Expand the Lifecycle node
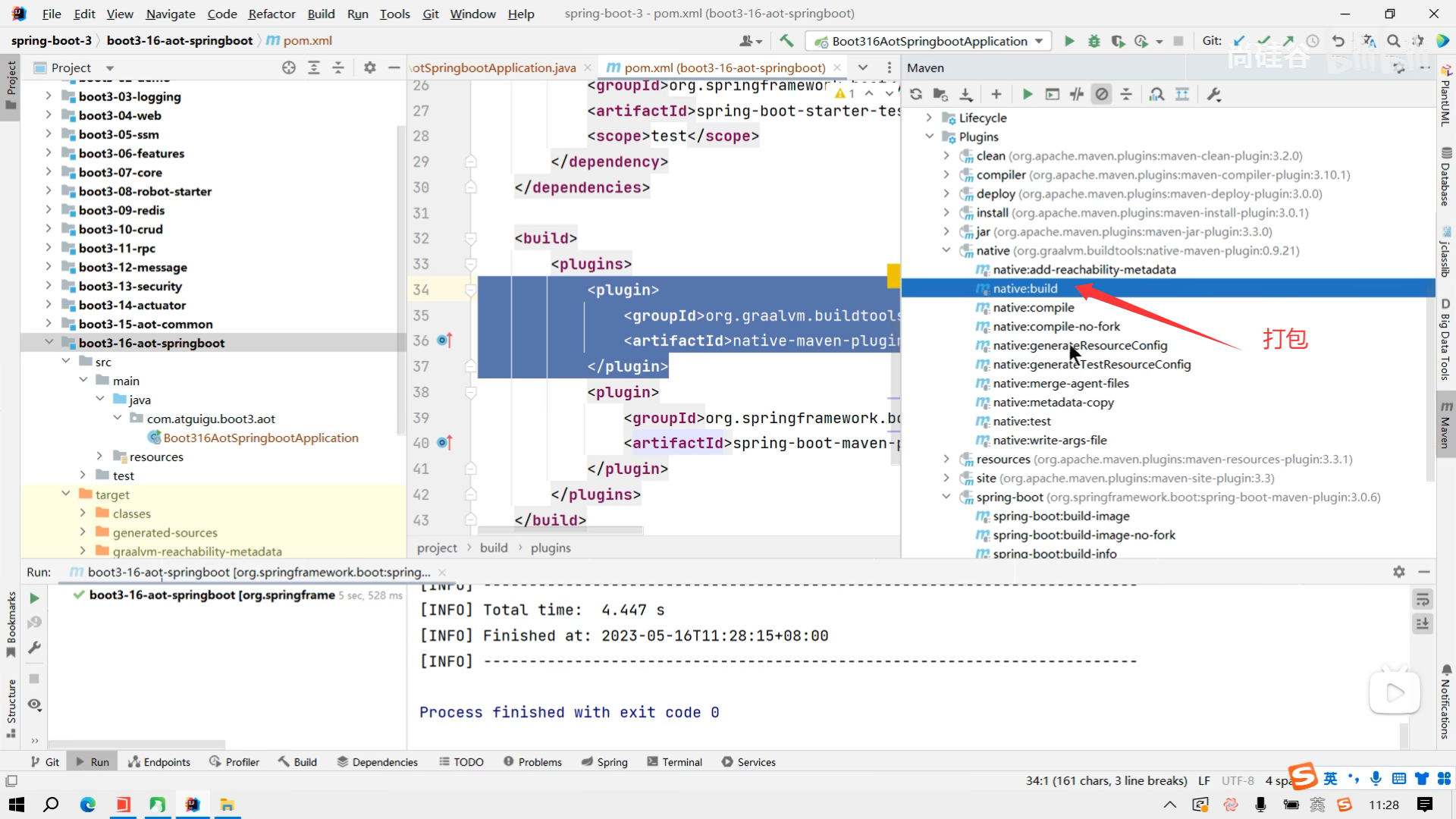 [929, 118]
